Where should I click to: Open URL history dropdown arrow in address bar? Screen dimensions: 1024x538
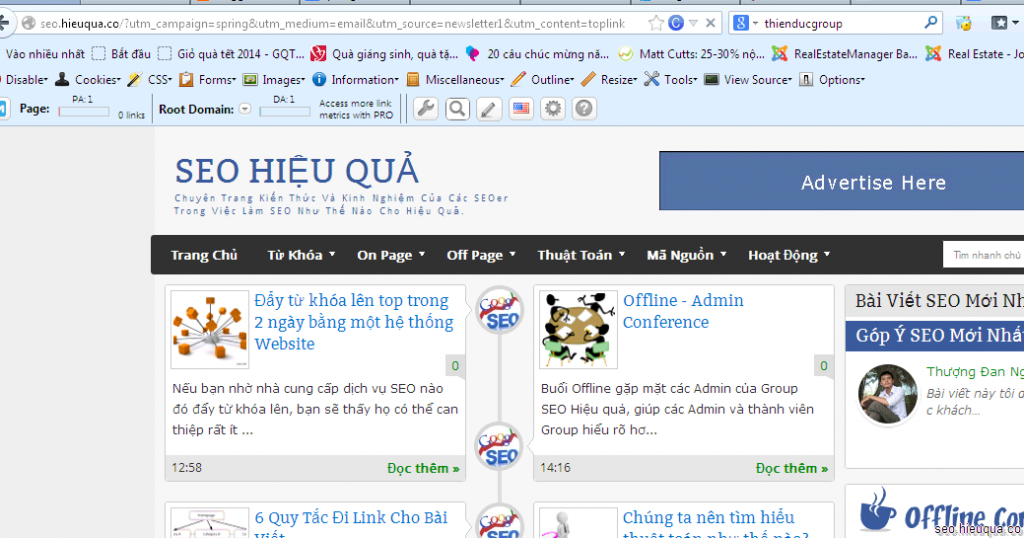tap(694, 24)
